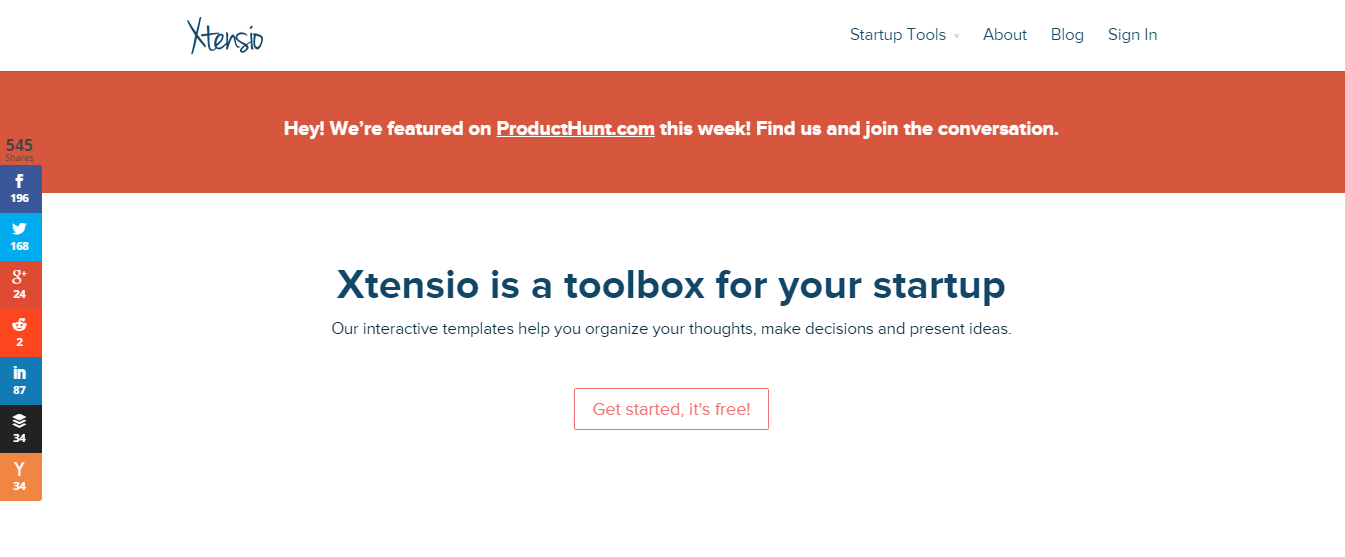The image size is (1345, 557).
Task: Click the Xtensio handwritten logo
Action: tap(225, 35)
